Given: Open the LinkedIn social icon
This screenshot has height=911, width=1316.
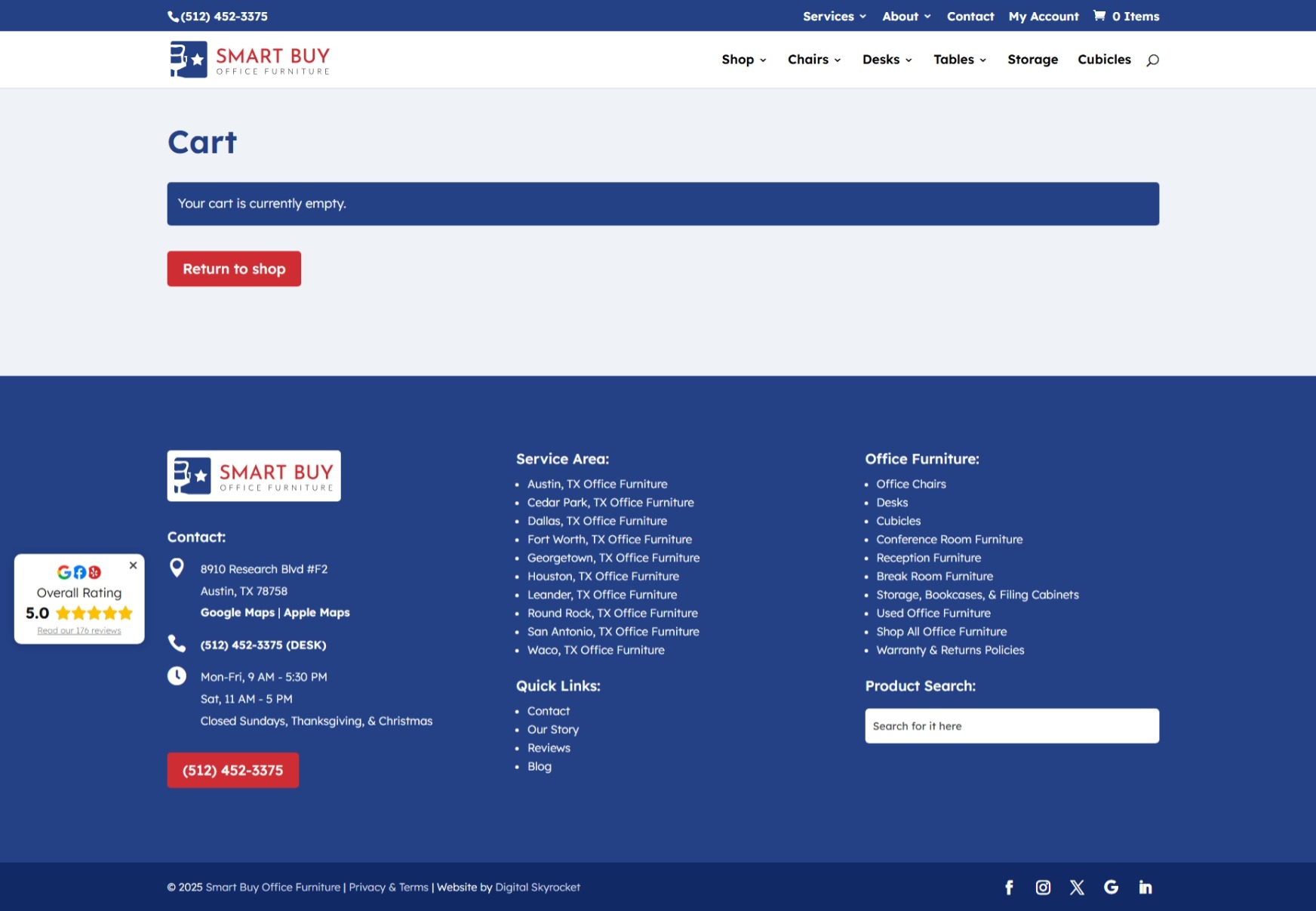Looking at the screenshot, I should point(1145,888).
